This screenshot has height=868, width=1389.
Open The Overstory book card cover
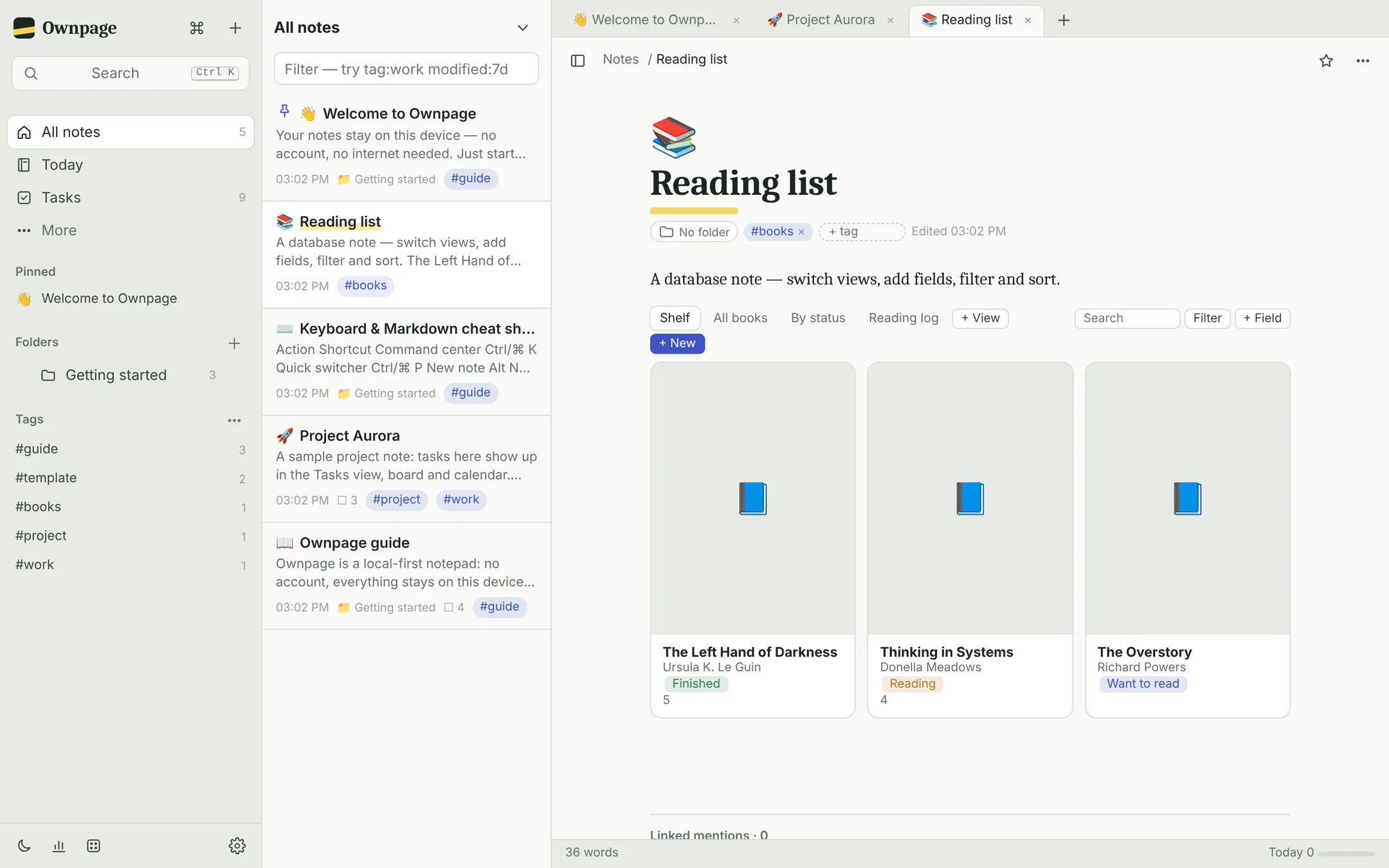click(1187, 498)
